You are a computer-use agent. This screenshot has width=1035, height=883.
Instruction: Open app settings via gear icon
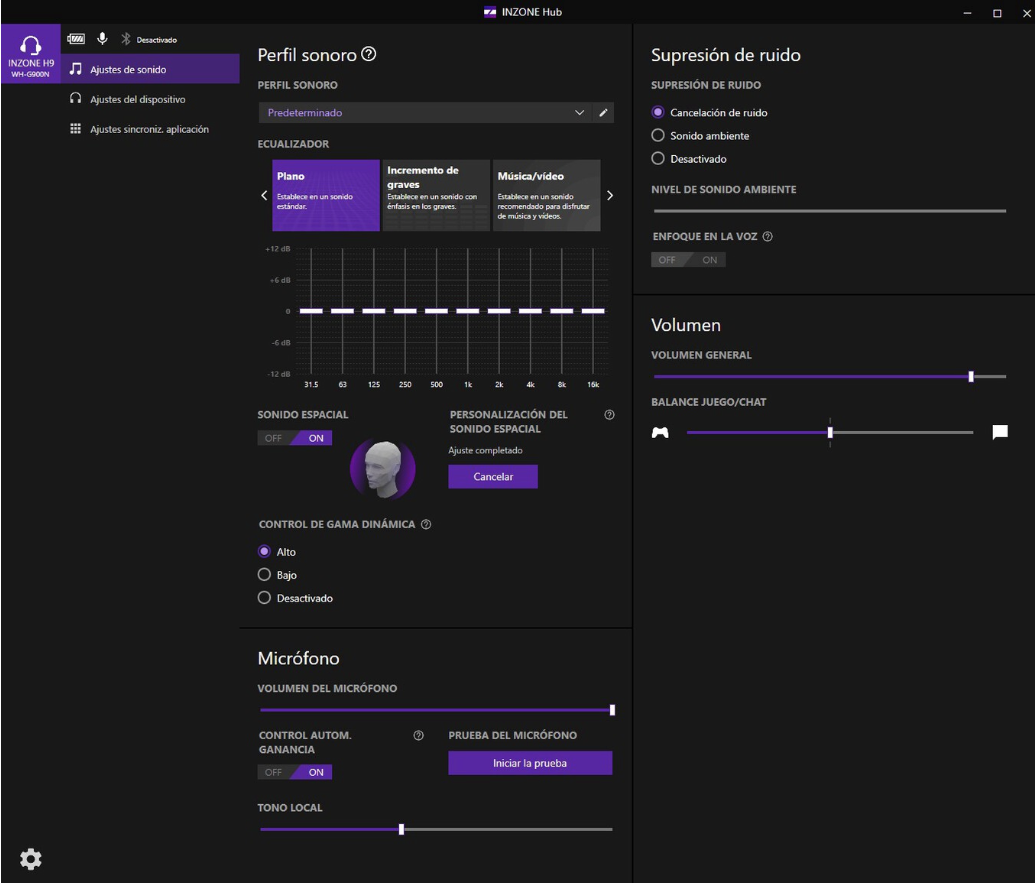point(30,859)
